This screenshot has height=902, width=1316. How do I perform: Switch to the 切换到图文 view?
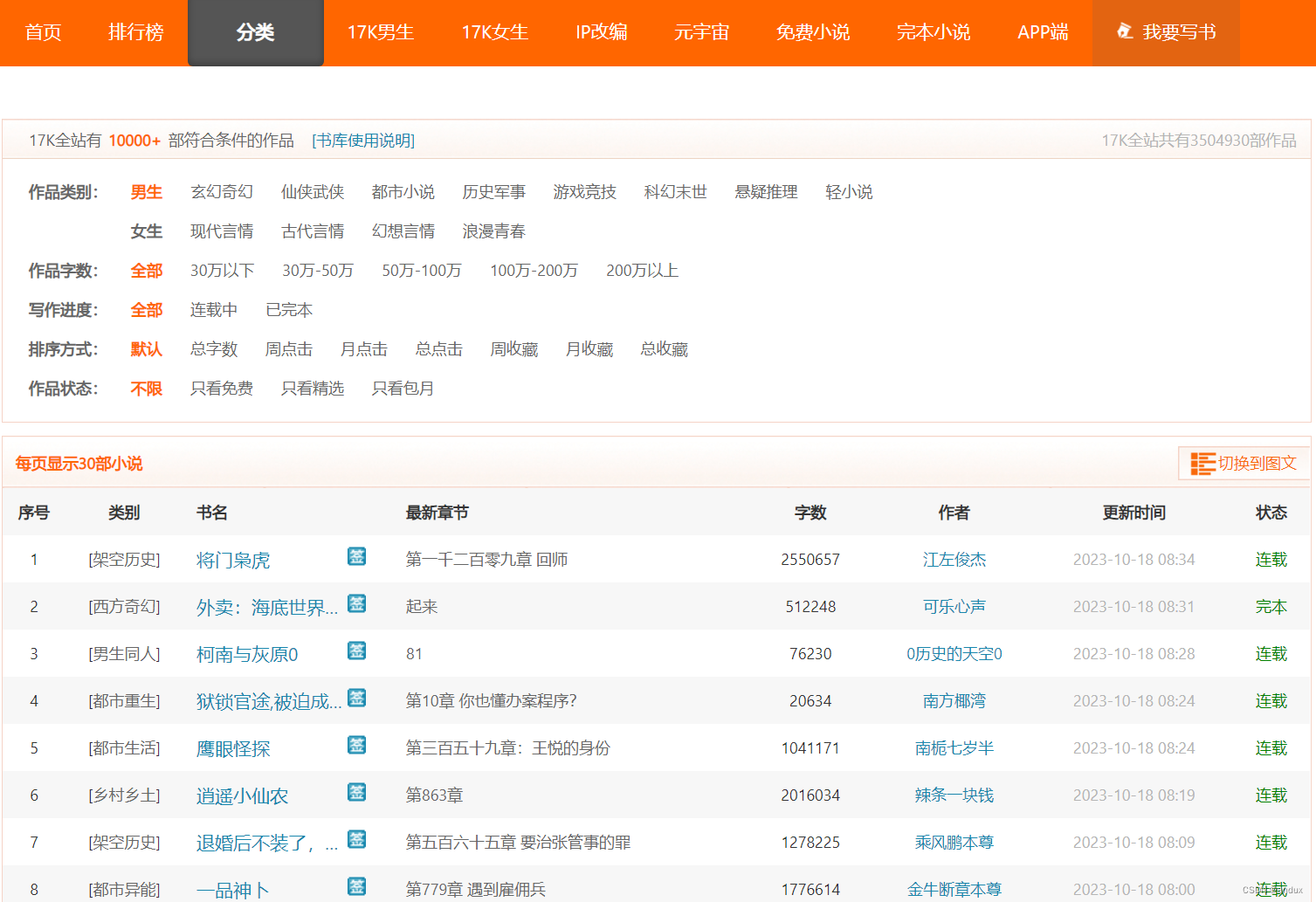tap(1244, 464)
